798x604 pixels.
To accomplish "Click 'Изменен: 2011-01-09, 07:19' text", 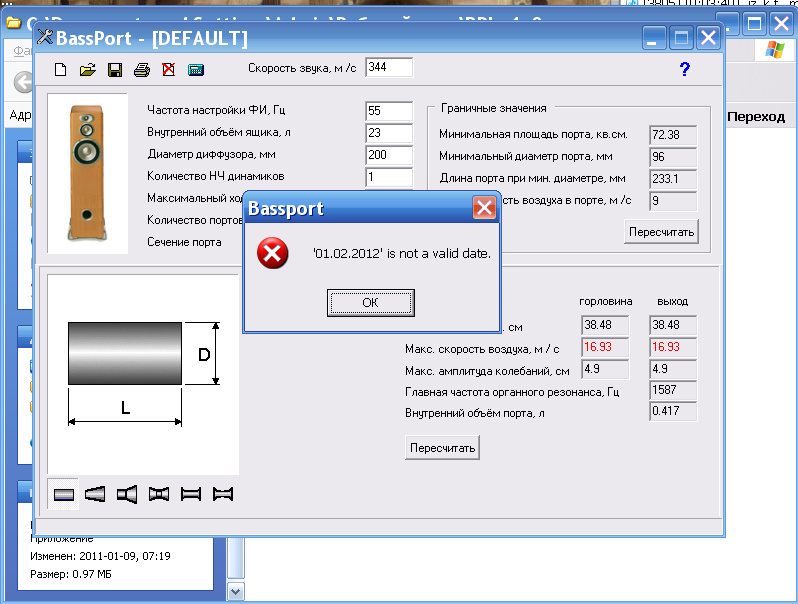I will point(100,556).
